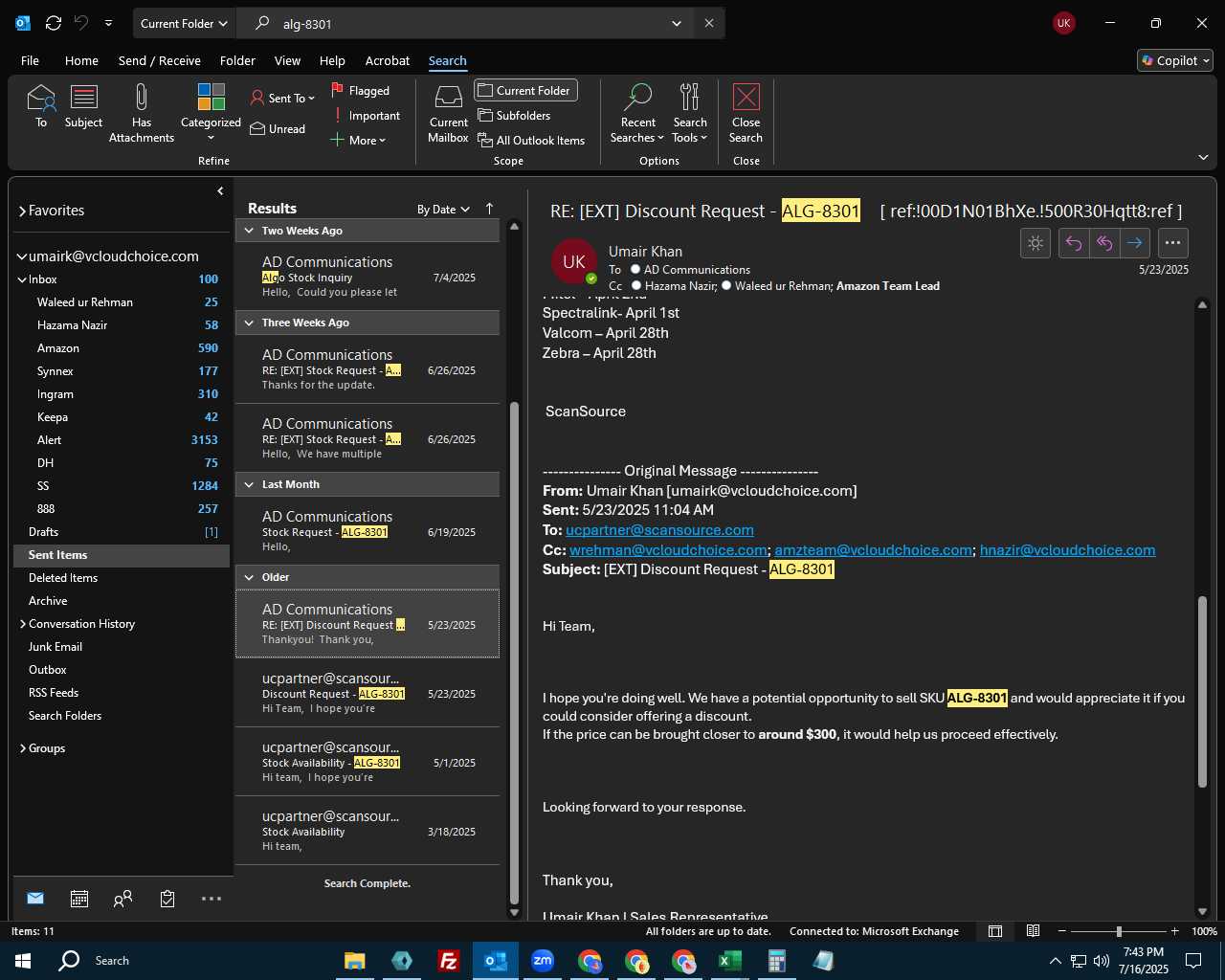Screen dimensions: 1225x980
Task: Collapse the Last Month group
Action: tap(249, 484)
